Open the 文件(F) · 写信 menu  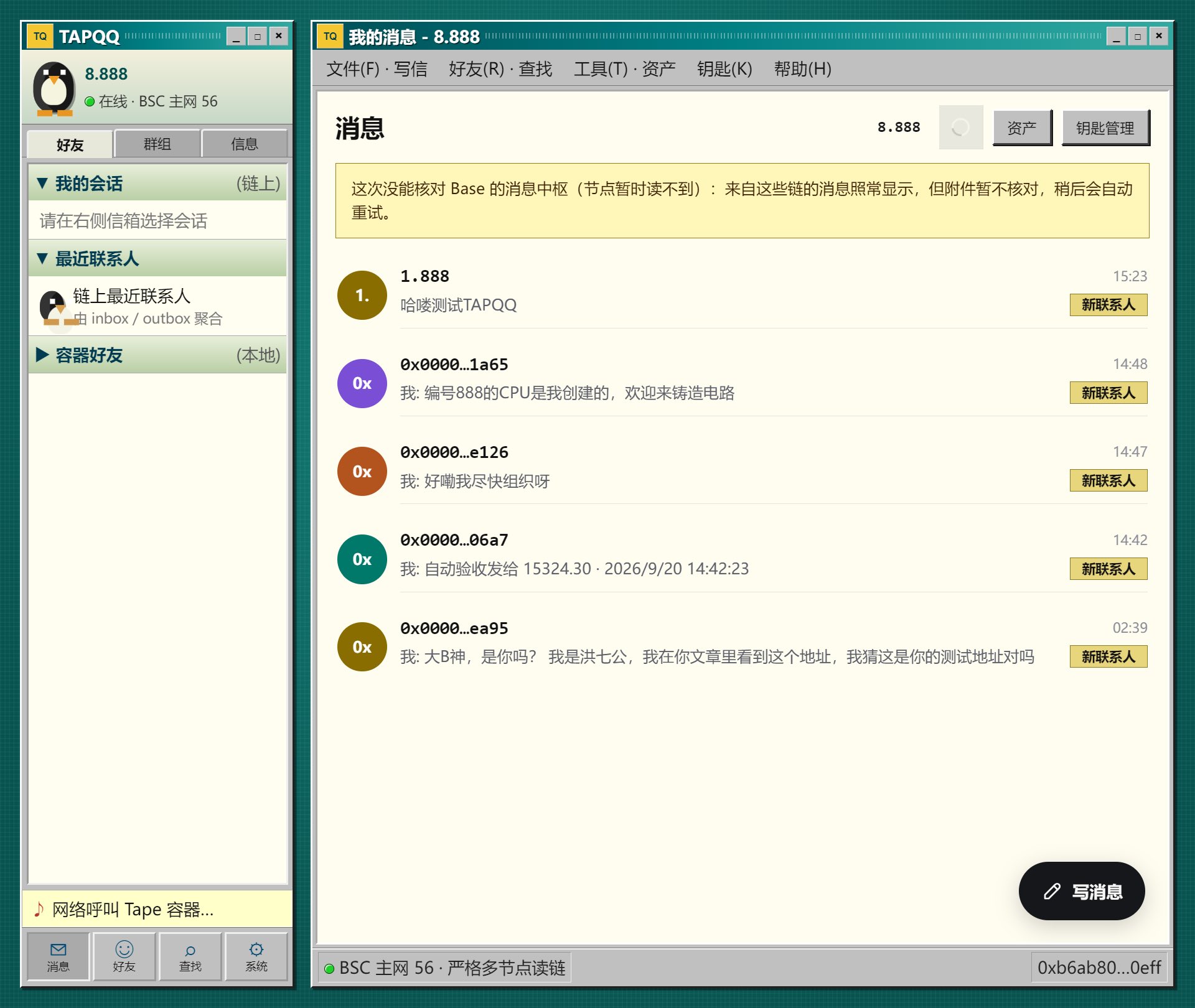point(377,68)
